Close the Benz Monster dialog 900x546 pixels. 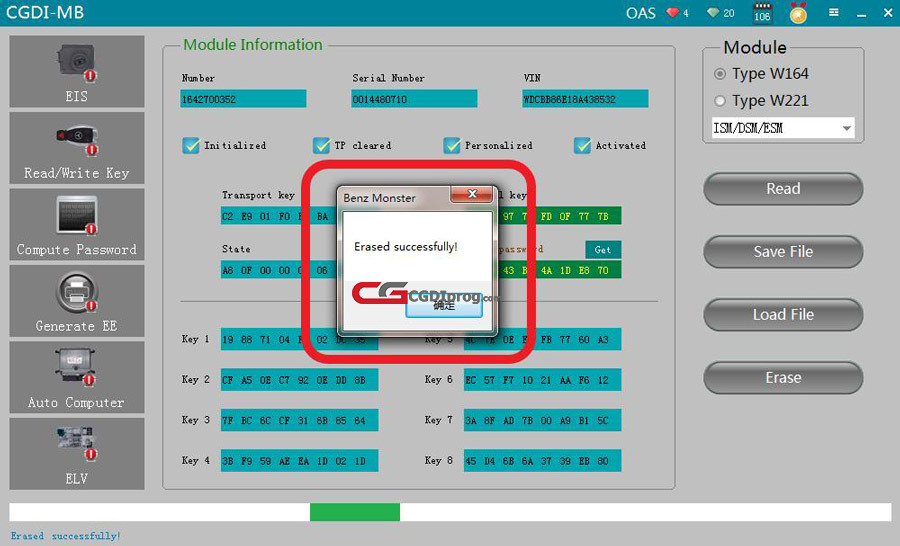click(472, 194)
